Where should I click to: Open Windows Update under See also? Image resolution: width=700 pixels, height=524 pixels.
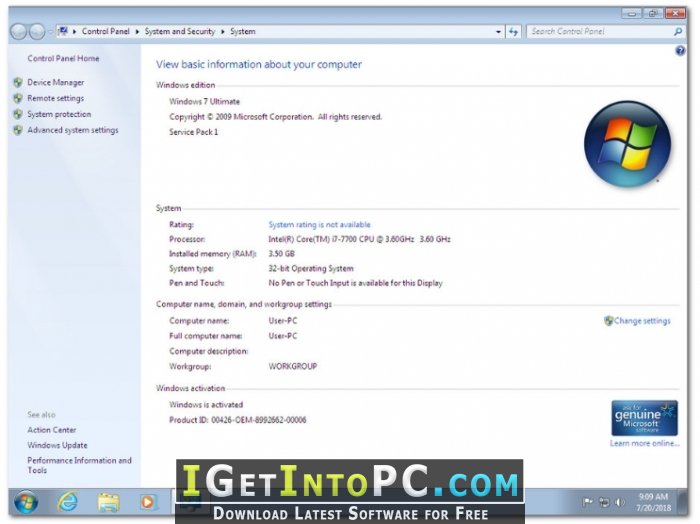coord(57,445)
